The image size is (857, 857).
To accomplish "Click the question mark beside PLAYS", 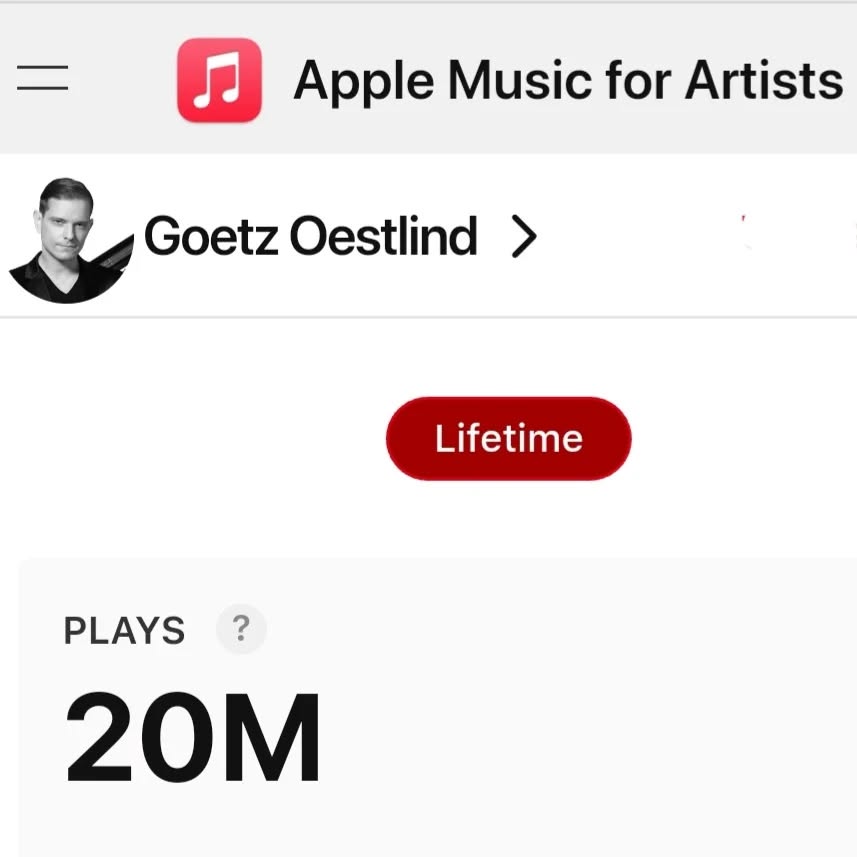I will tap(240, 629).
